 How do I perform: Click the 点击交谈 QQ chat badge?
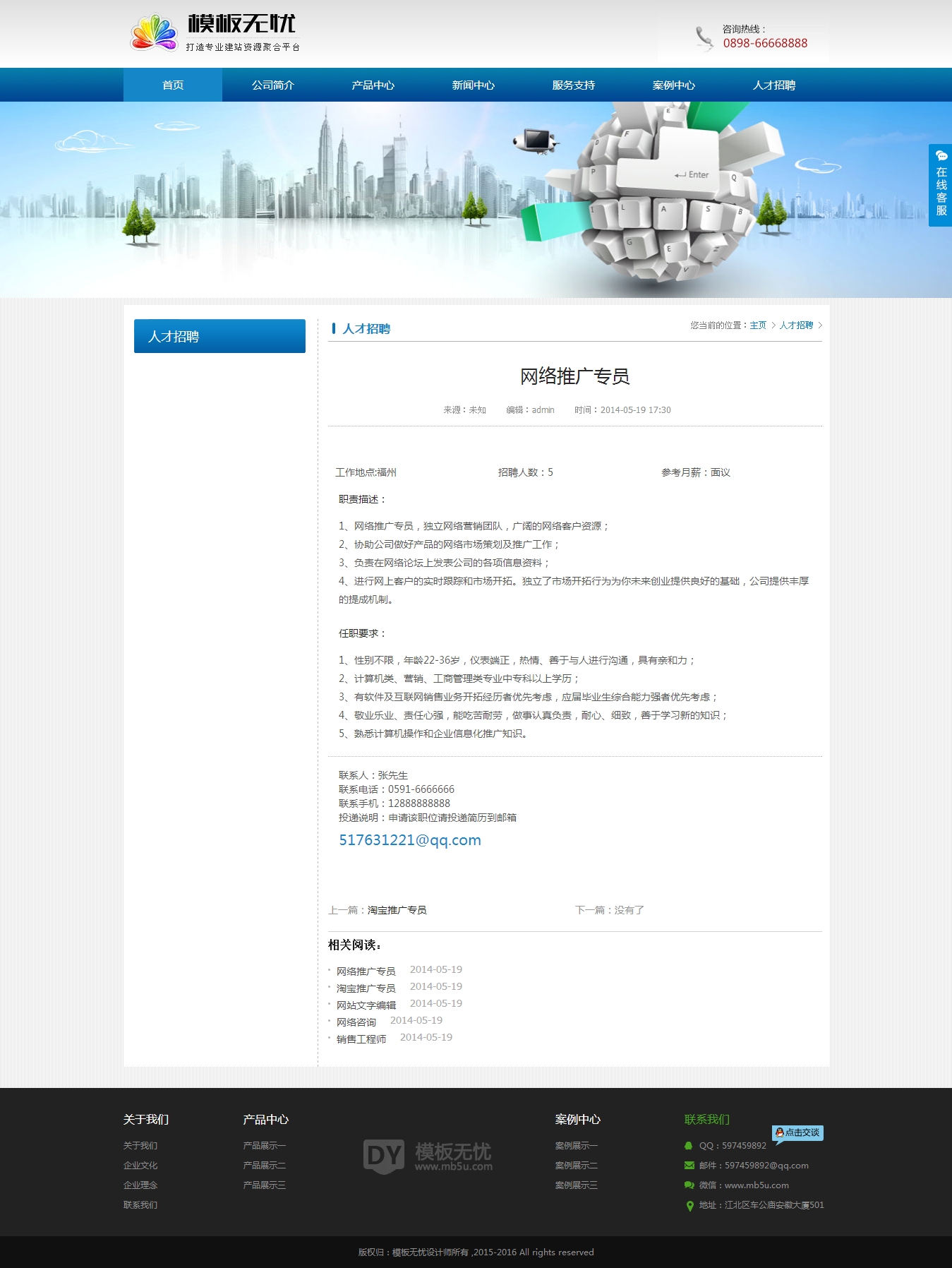click(797, 1132)
